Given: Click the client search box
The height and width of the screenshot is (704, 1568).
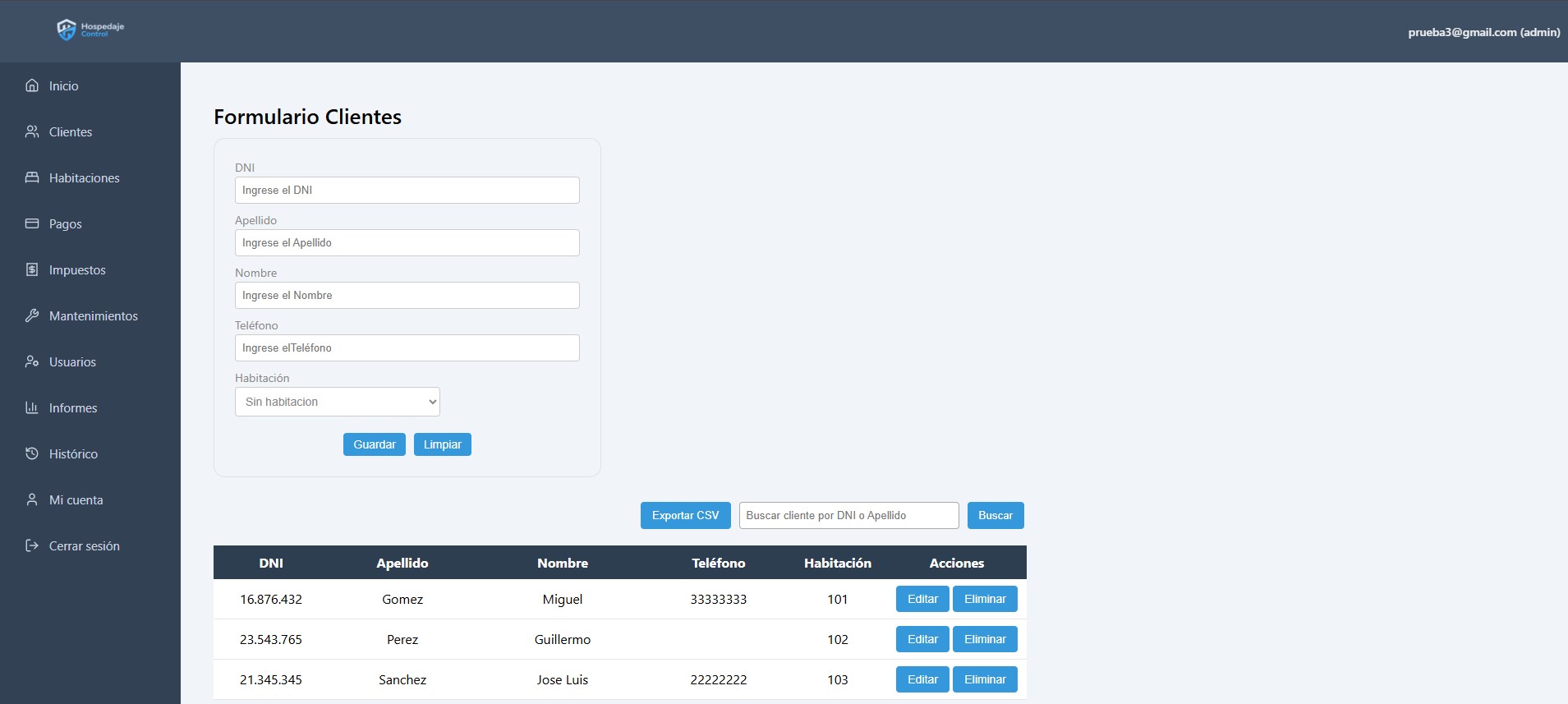Looking at the screenshot, I should (848, 515).
